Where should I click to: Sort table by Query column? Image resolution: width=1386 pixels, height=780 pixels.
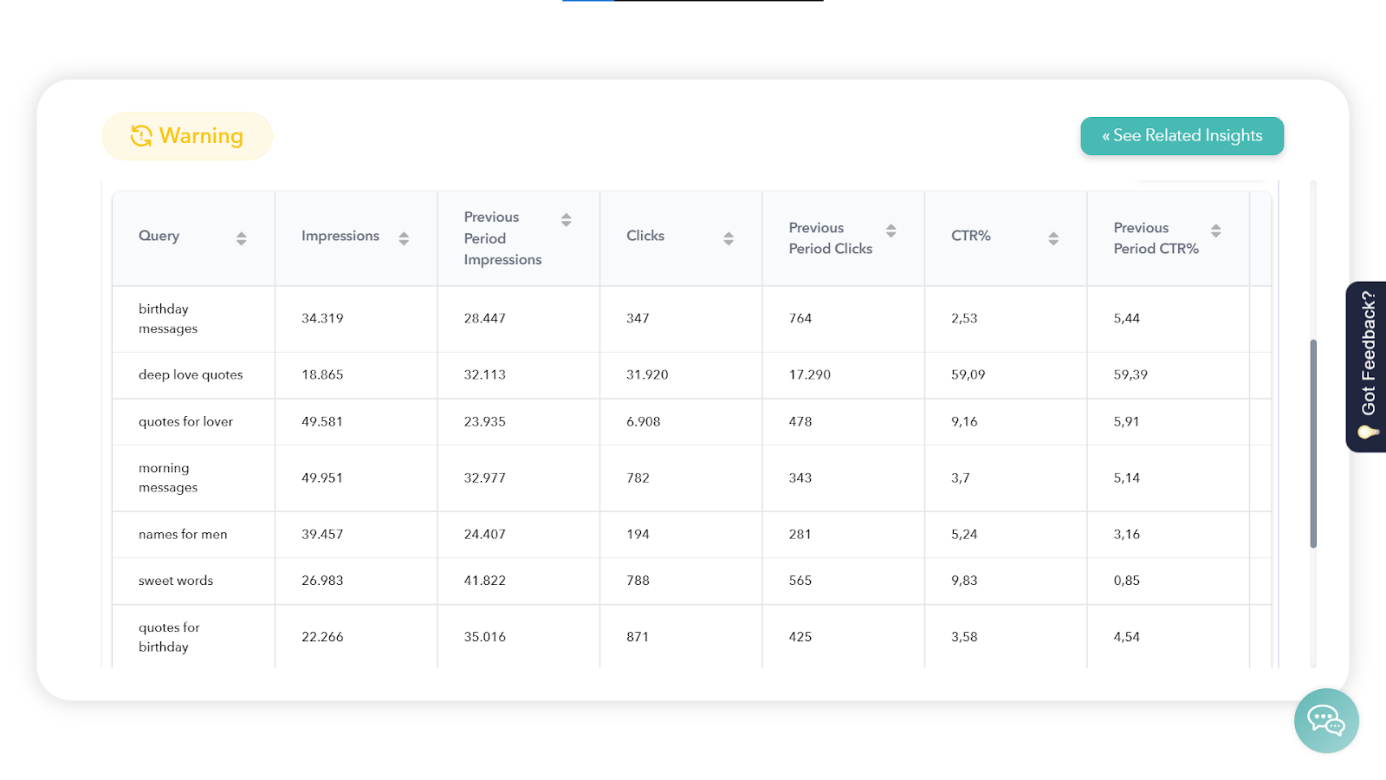pos(241,238)
